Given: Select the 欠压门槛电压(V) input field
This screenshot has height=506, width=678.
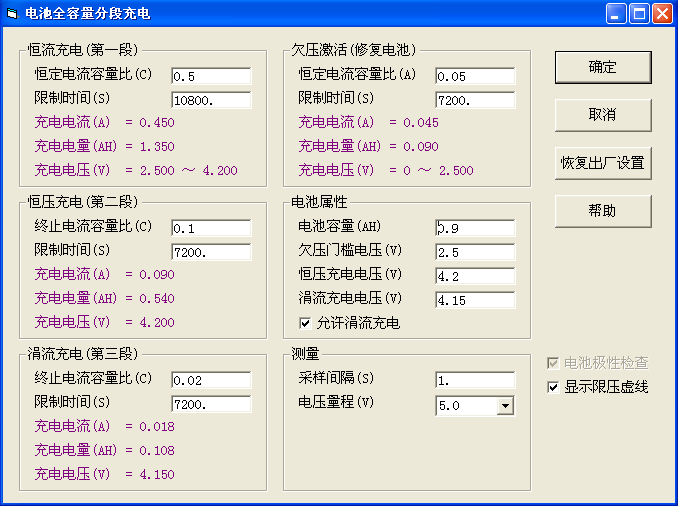Looking at the screenshot, I should [475, 252].
